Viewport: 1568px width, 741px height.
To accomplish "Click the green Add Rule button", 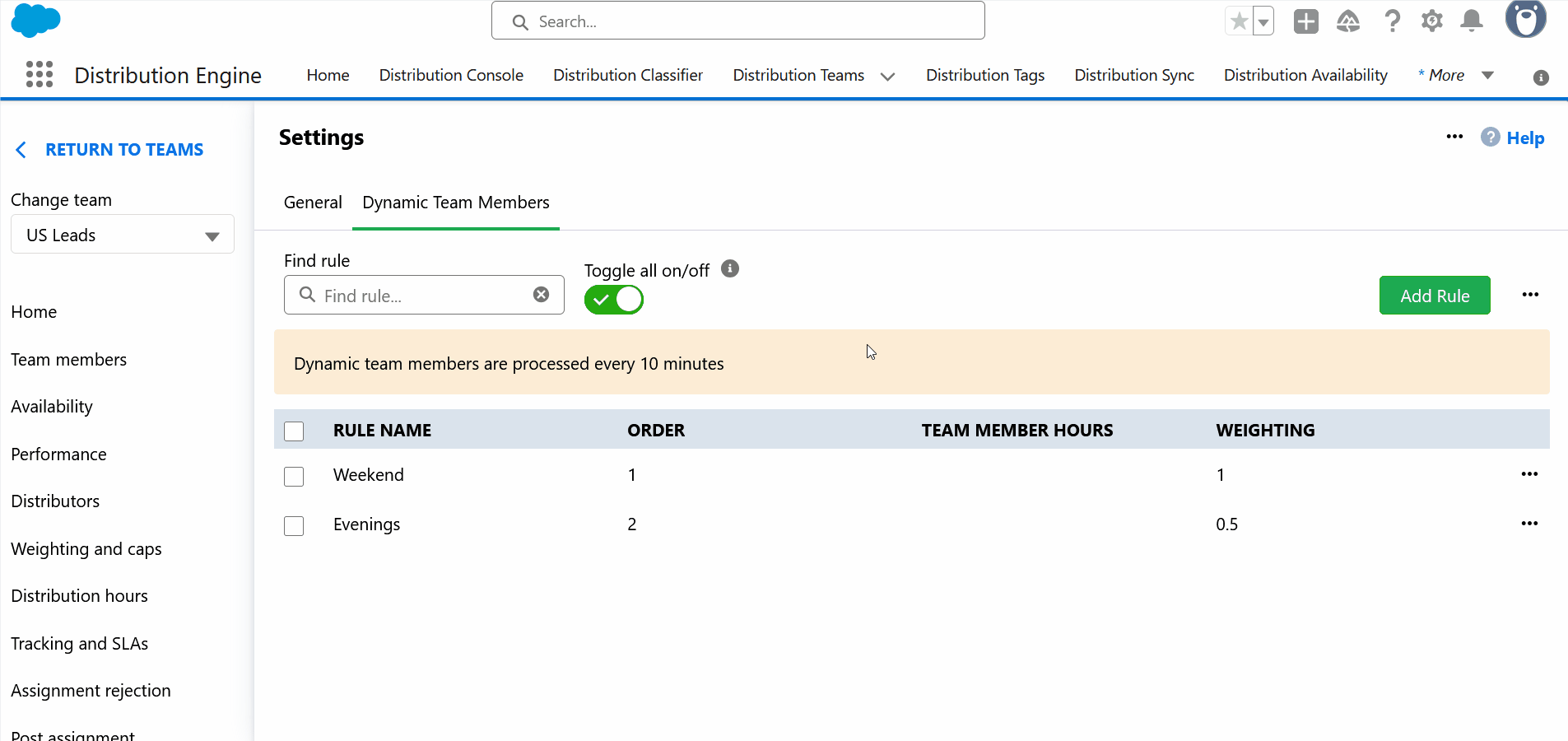I will tap(1435, 295).
